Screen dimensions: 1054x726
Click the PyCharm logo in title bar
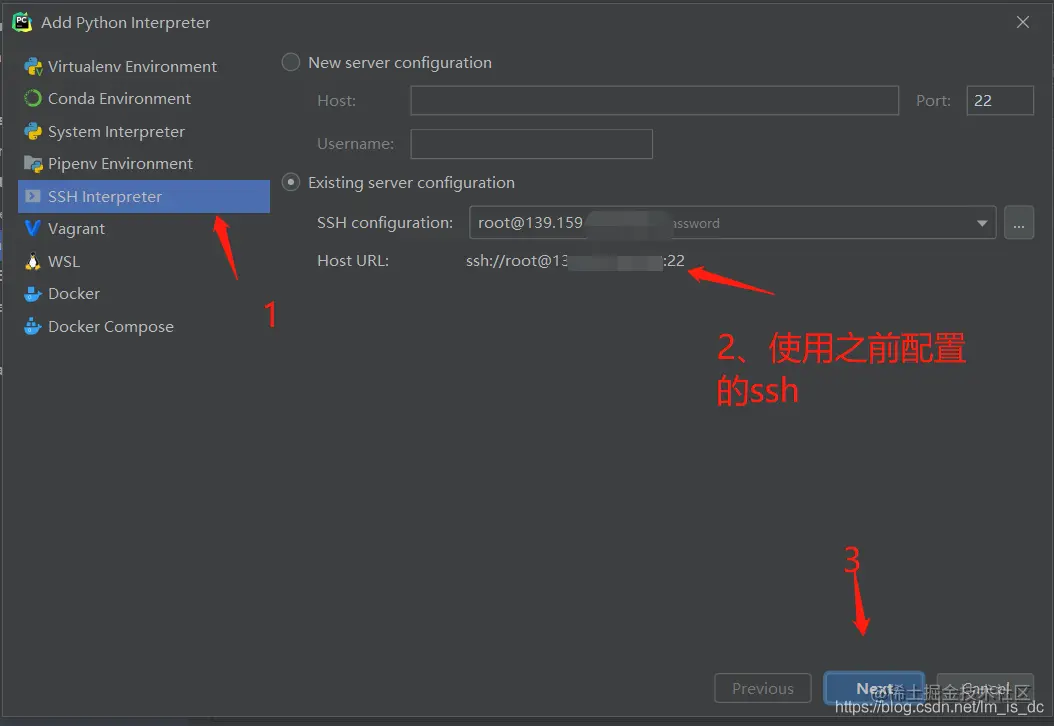22,22
